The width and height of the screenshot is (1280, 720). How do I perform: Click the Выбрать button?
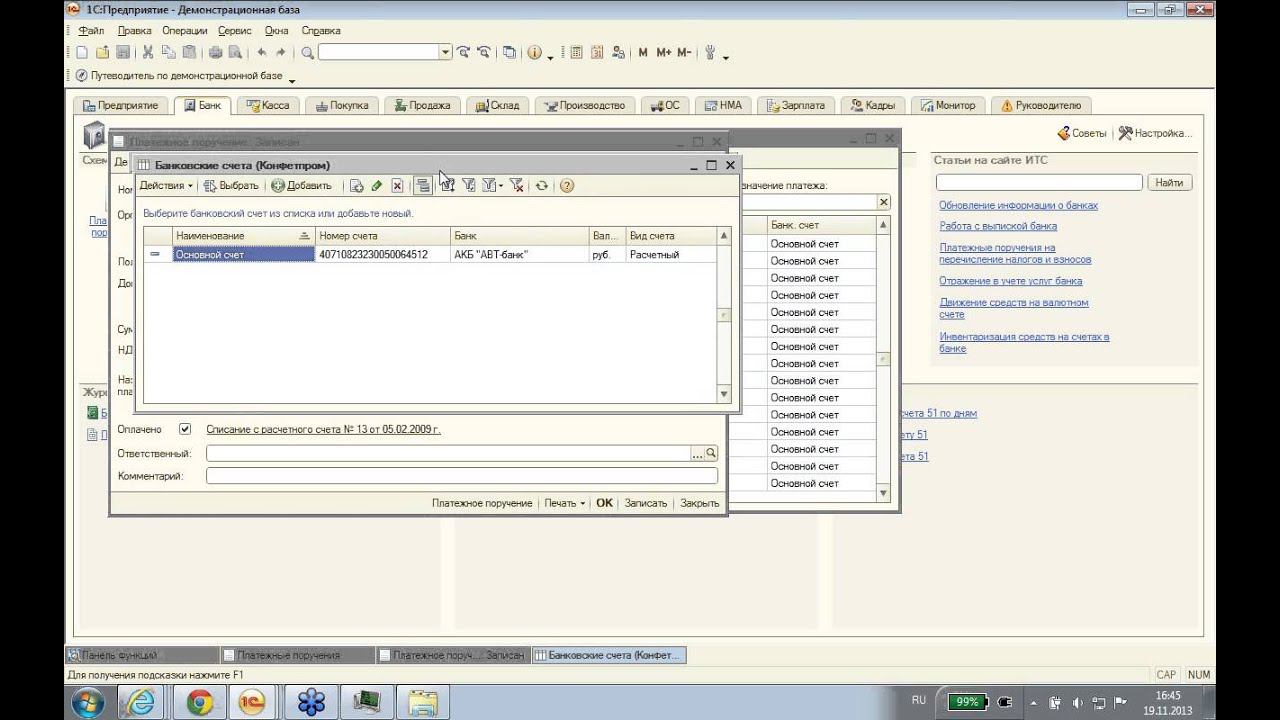(231, 185)
